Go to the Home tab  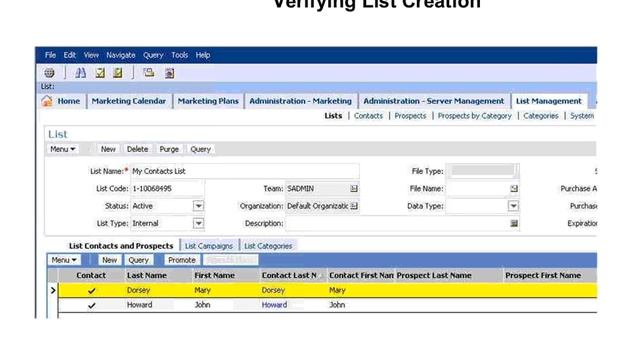pyautogui.click(x=69, y=101)
